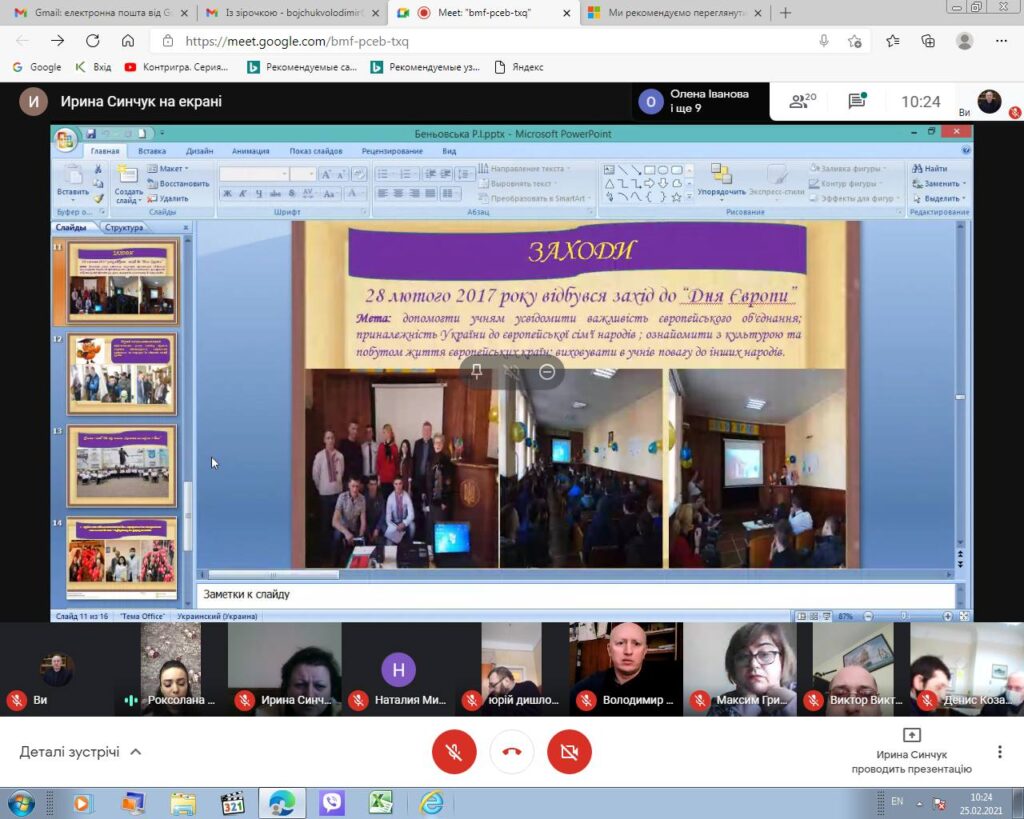Open Meet more options three-dot menu
Image resolution: width=1024 pixels, height=819 pixels.
(999, 752)
